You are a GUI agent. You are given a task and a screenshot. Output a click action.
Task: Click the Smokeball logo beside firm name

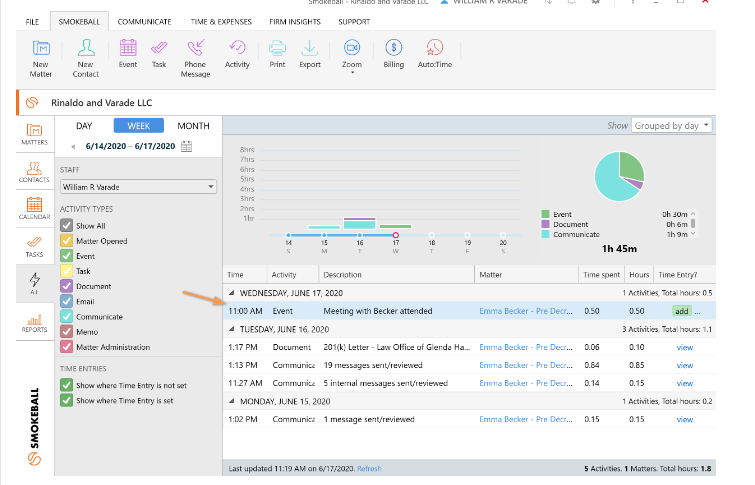[32, 103]
